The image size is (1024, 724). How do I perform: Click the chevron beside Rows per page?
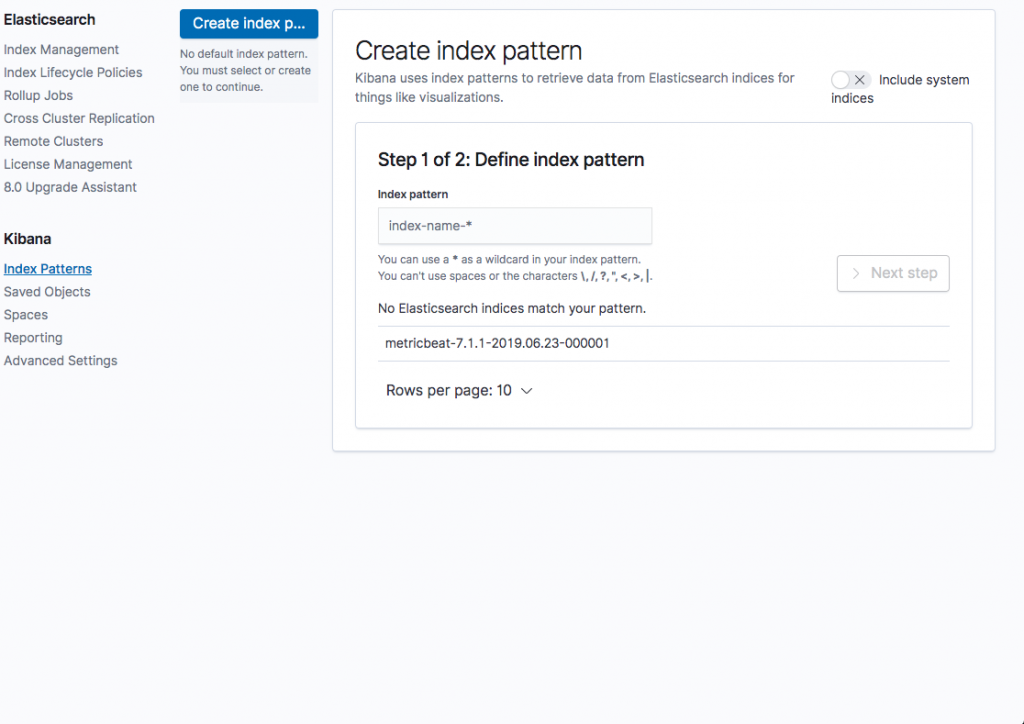526,391
